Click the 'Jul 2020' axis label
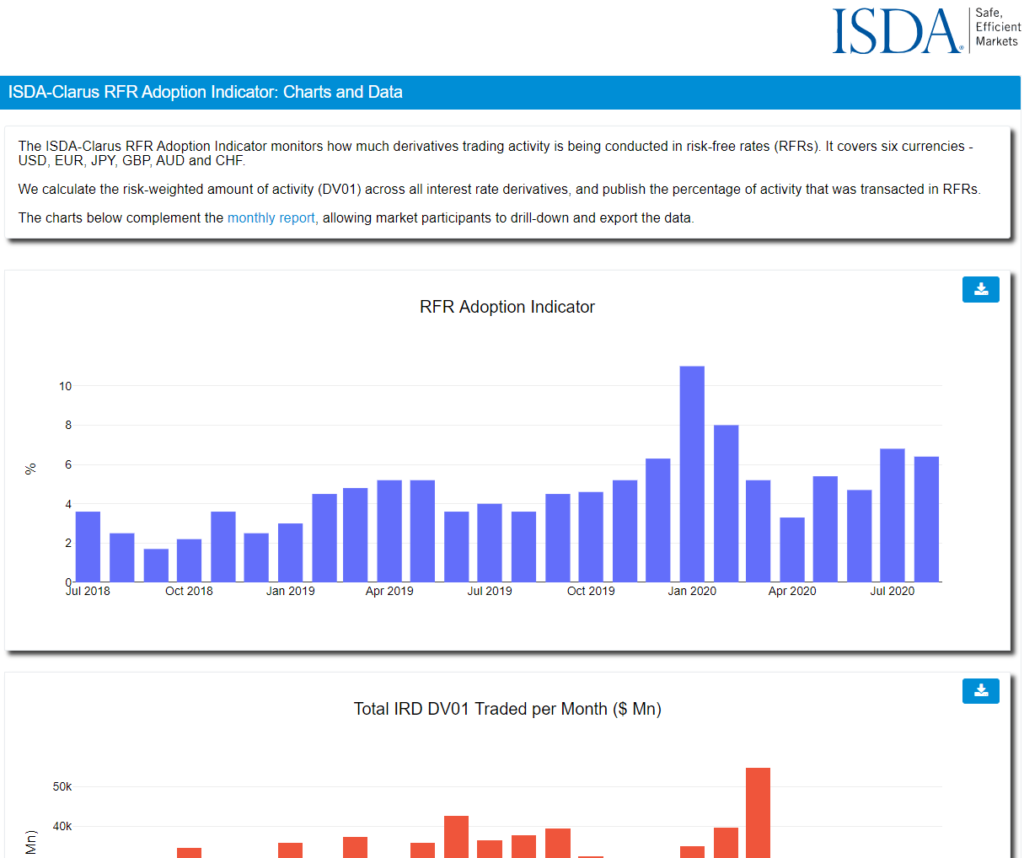This screenshot has width=1024, height=858. 892,591
